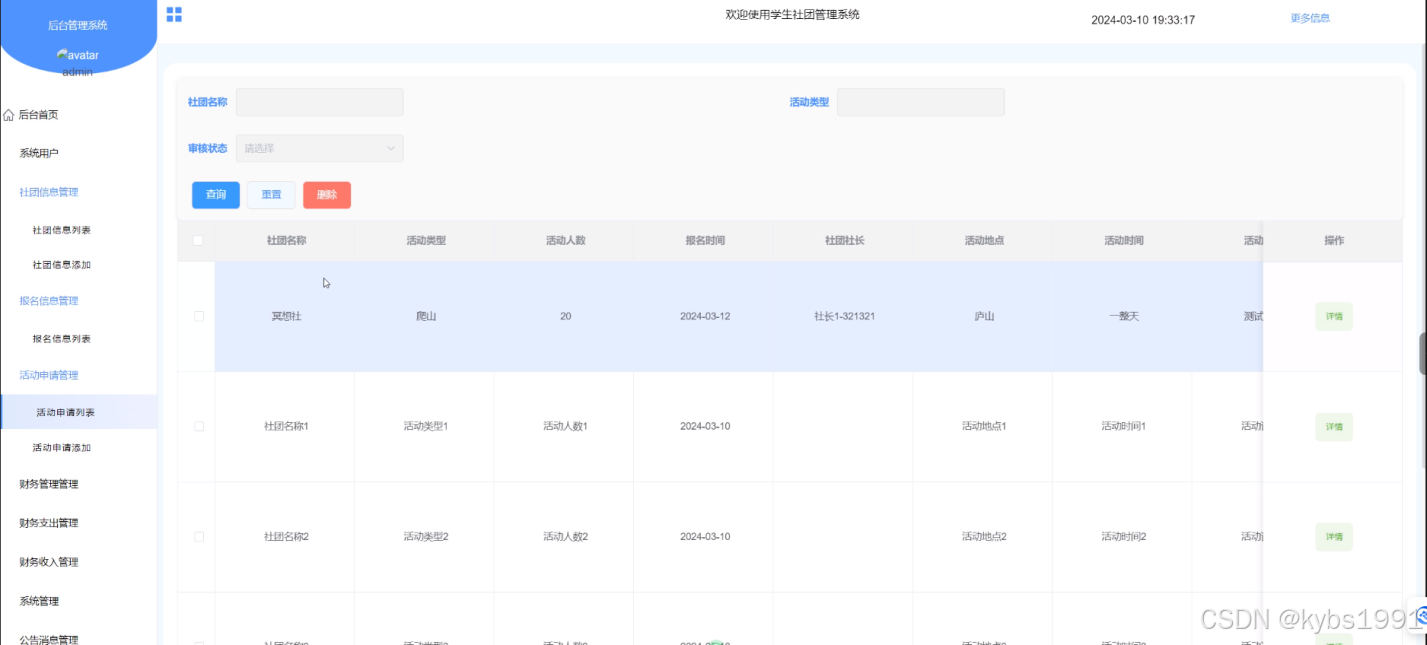Check the 社团名称1 row checkbox
1427x645 pixels.
click(198, 426)
